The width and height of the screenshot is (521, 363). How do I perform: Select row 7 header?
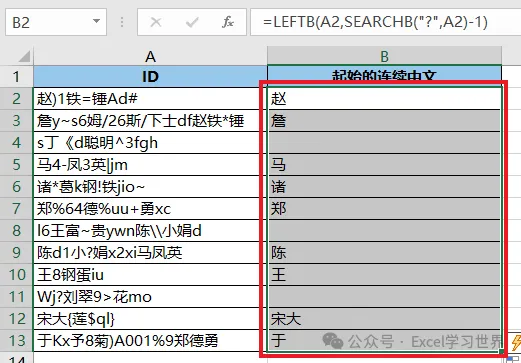(x=17, y=209)
